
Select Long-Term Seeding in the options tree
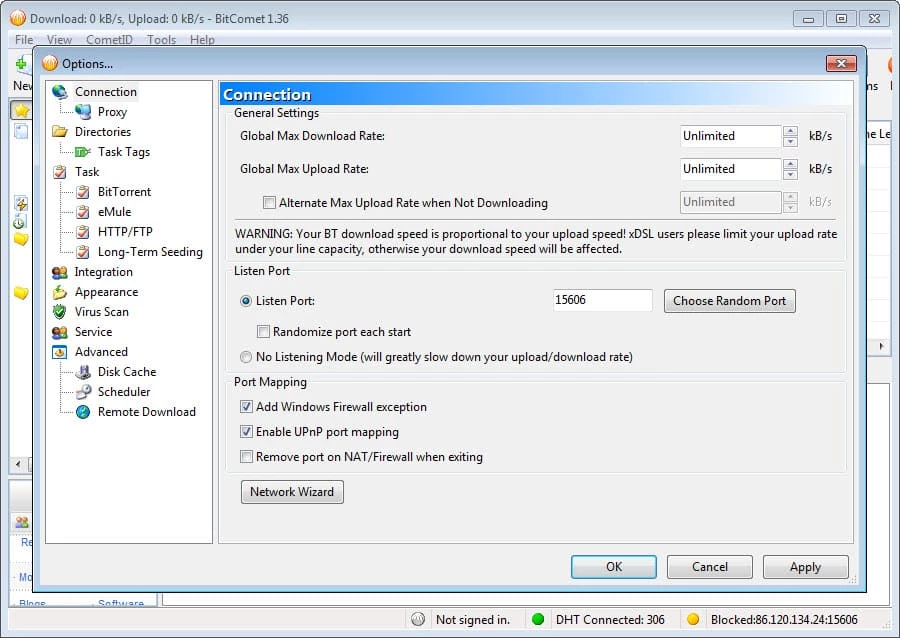click(150, 252)
